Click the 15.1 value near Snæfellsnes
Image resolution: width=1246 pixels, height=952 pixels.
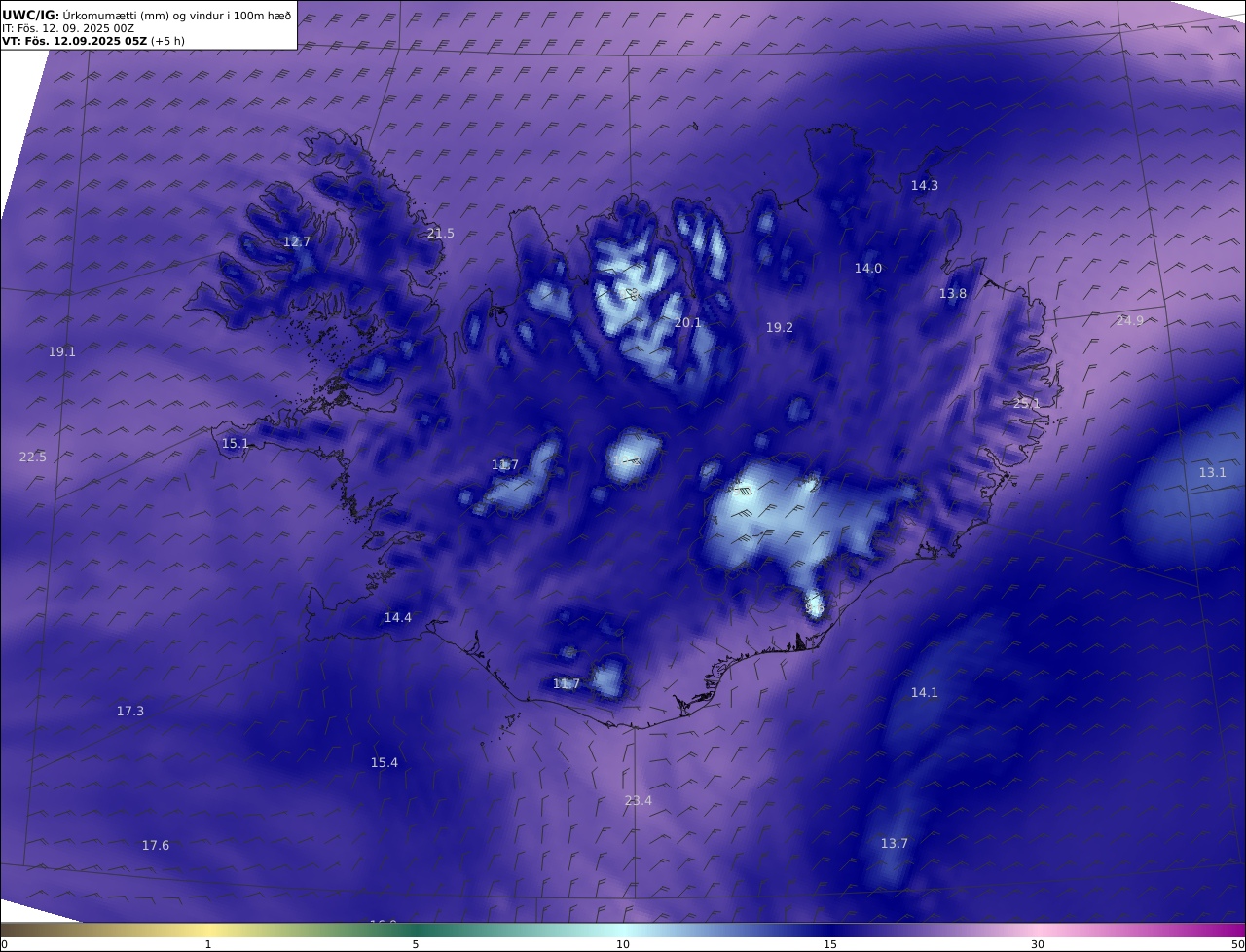click(x=236, y=443)
